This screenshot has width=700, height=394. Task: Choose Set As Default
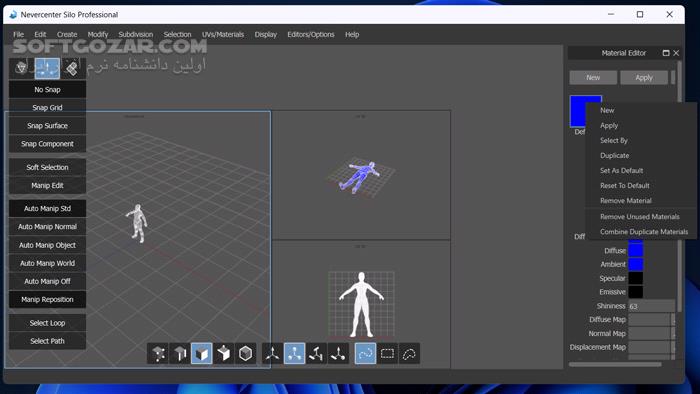(641, 170)
